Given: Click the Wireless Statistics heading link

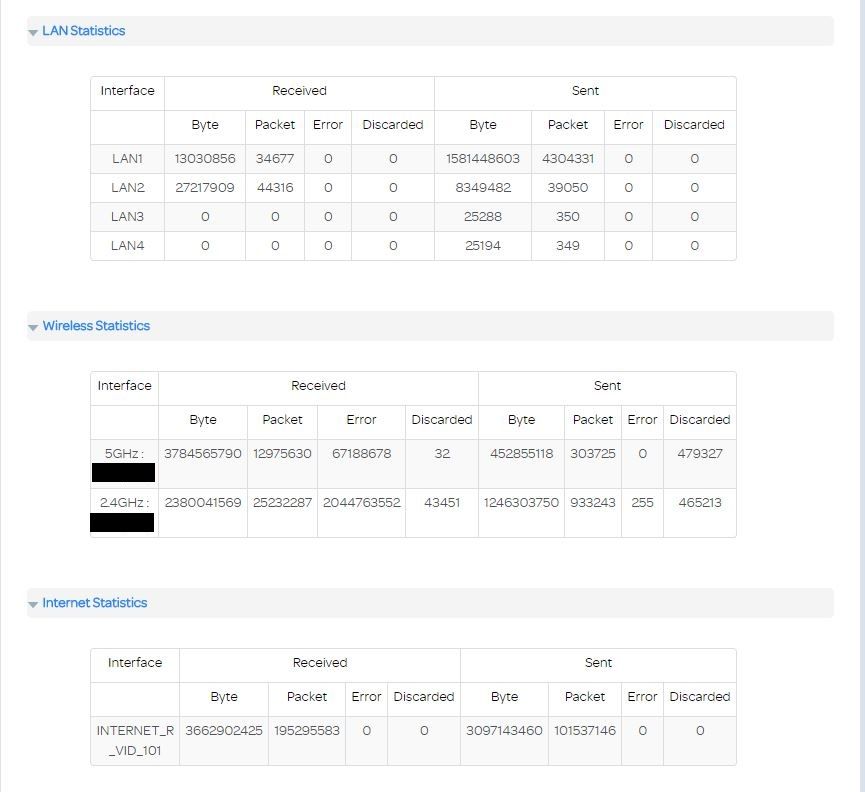Looking at the screenshot, I should (96, 326).
